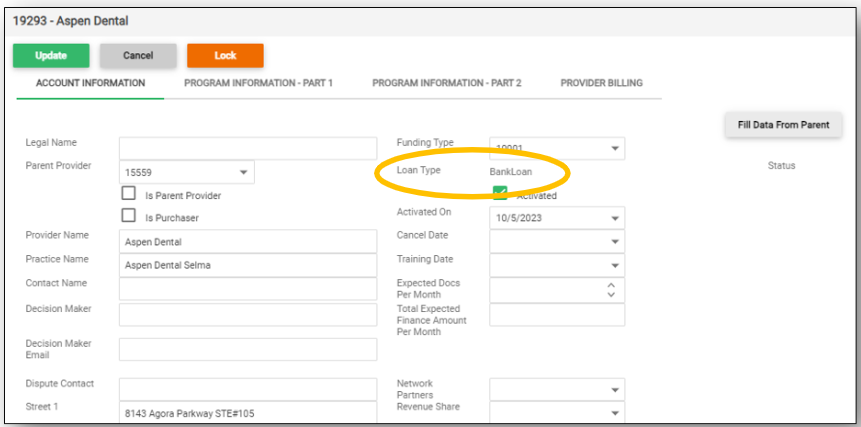Open the Training Date dropdown
The height and width of the screenshot is (427, 861).
click(x=613, y=266)
